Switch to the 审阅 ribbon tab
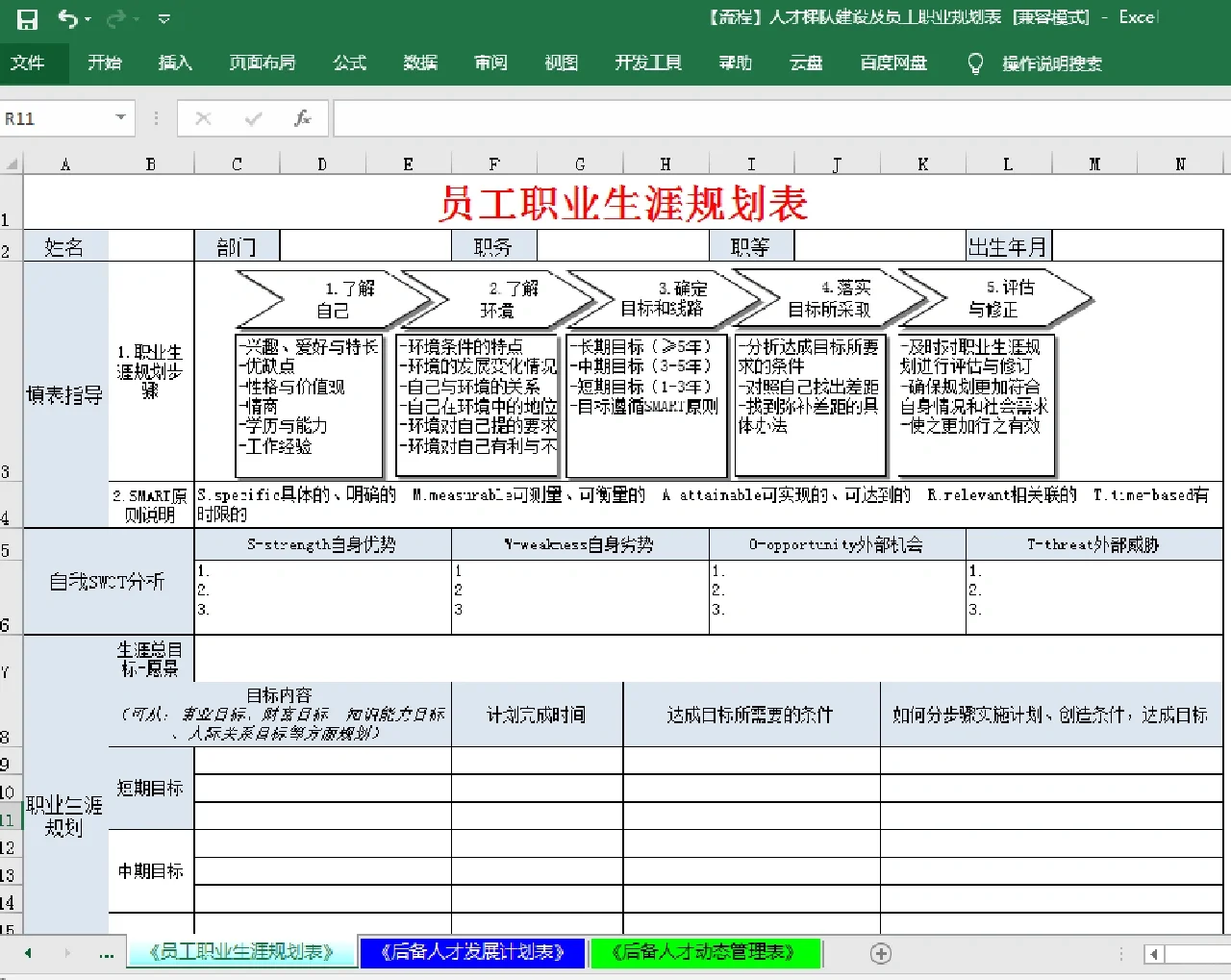 (x=491, y=63)
